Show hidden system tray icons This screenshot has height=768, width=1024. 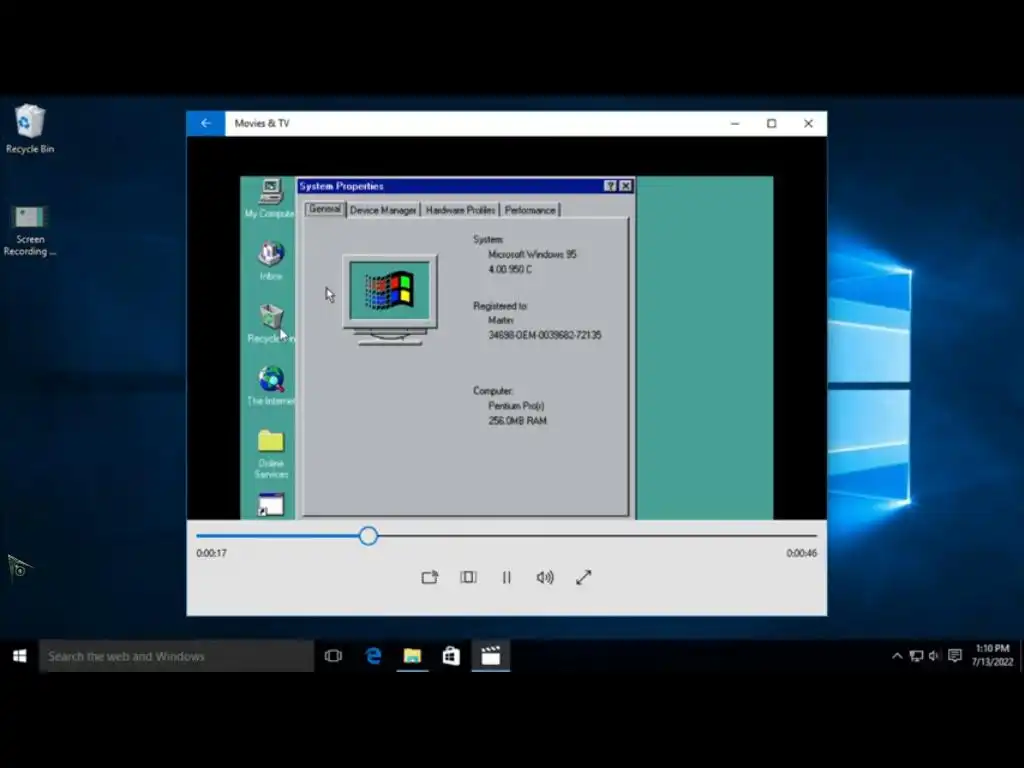(x=897, y=656)
